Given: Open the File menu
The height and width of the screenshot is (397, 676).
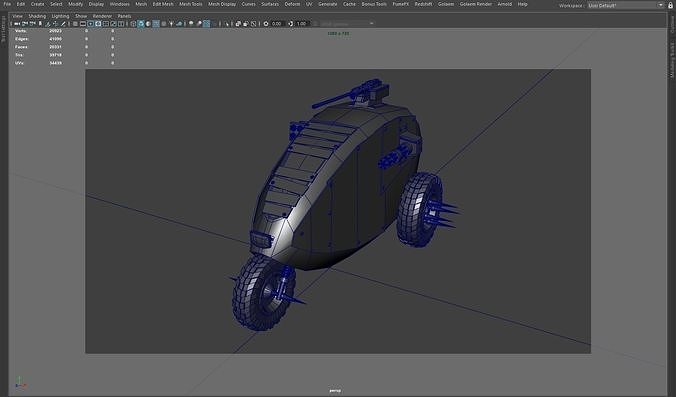Looking at the screenshot, I should 7,4.
